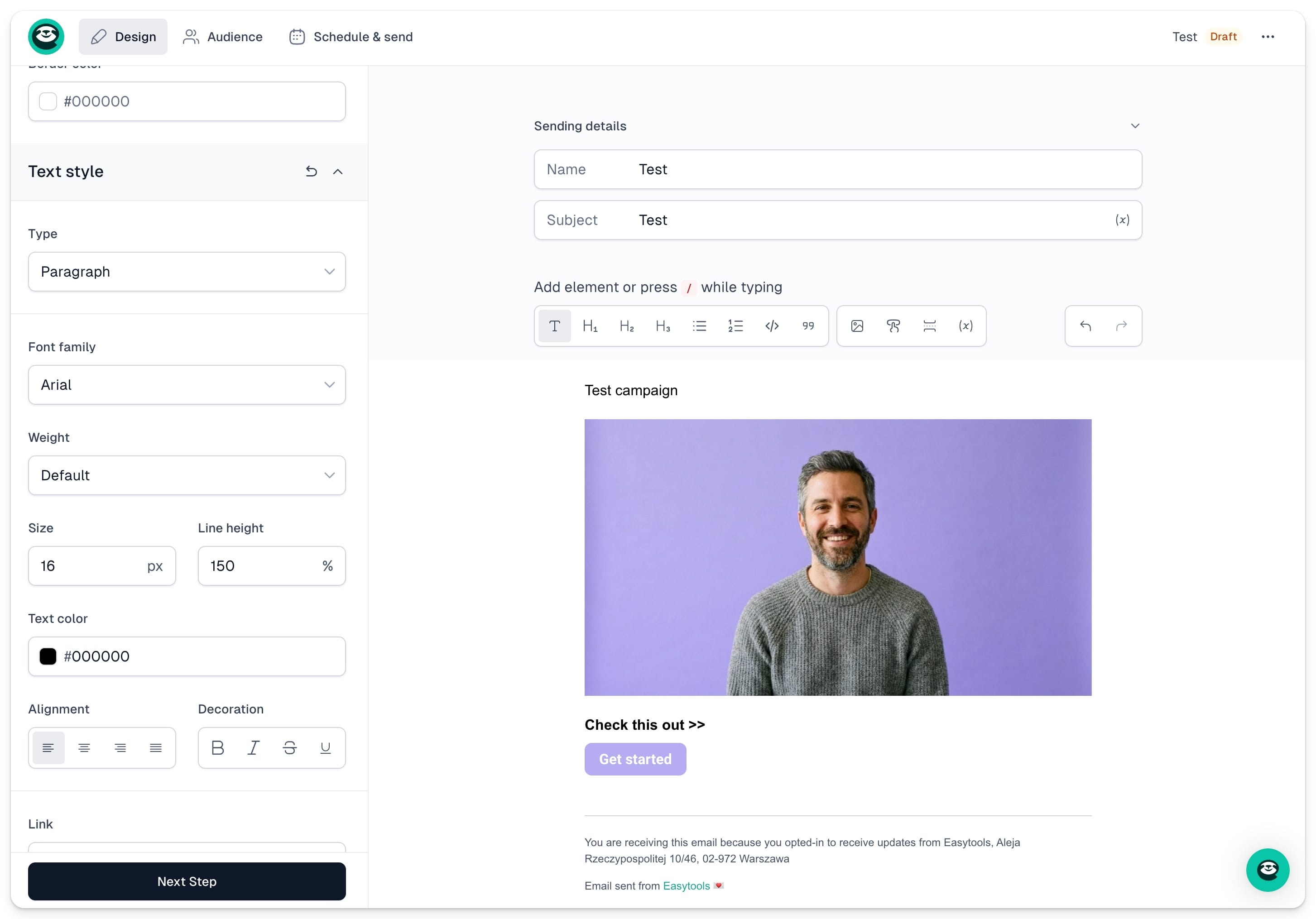The image size is (1316, 919).
Task: Undo the last editor action
Action: tap(1085, 326)
